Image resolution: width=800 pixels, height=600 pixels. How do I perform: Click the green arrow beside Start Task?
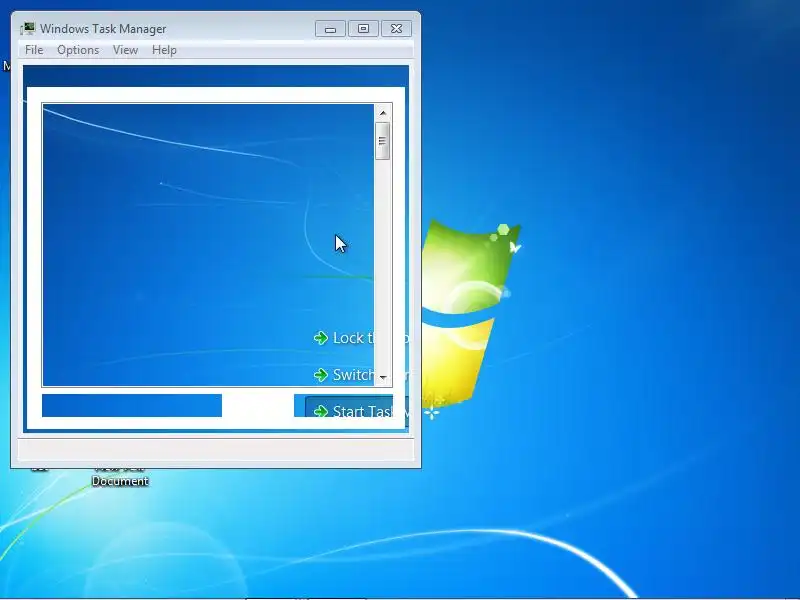pos(321,411)
